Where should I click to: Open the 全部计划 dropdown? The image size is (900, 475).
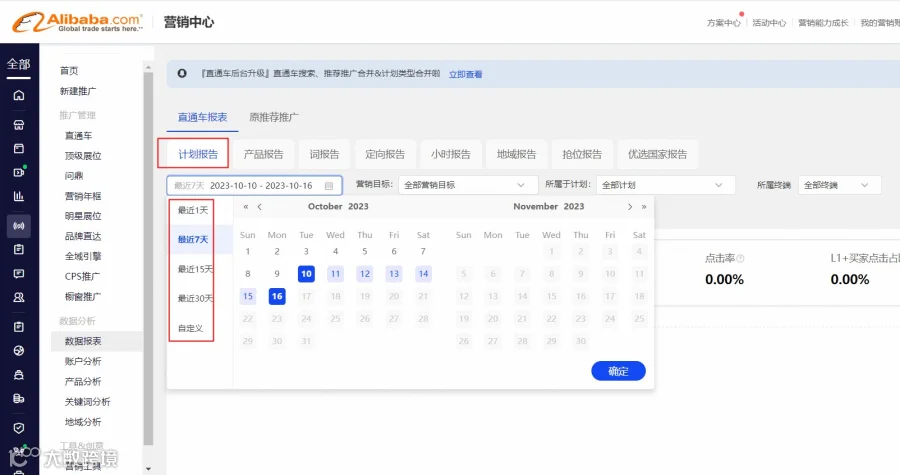[x=666, y=185]
